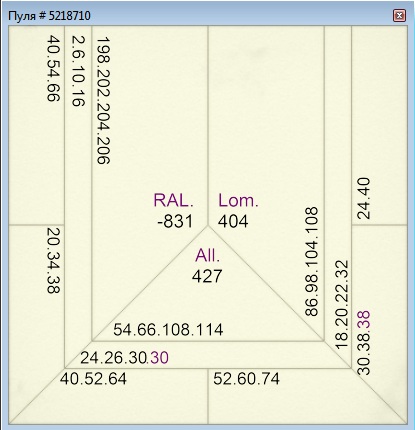This screenshot has height=430, width=415.
Task: Click the purple 30 value
Action: (159, 358)
